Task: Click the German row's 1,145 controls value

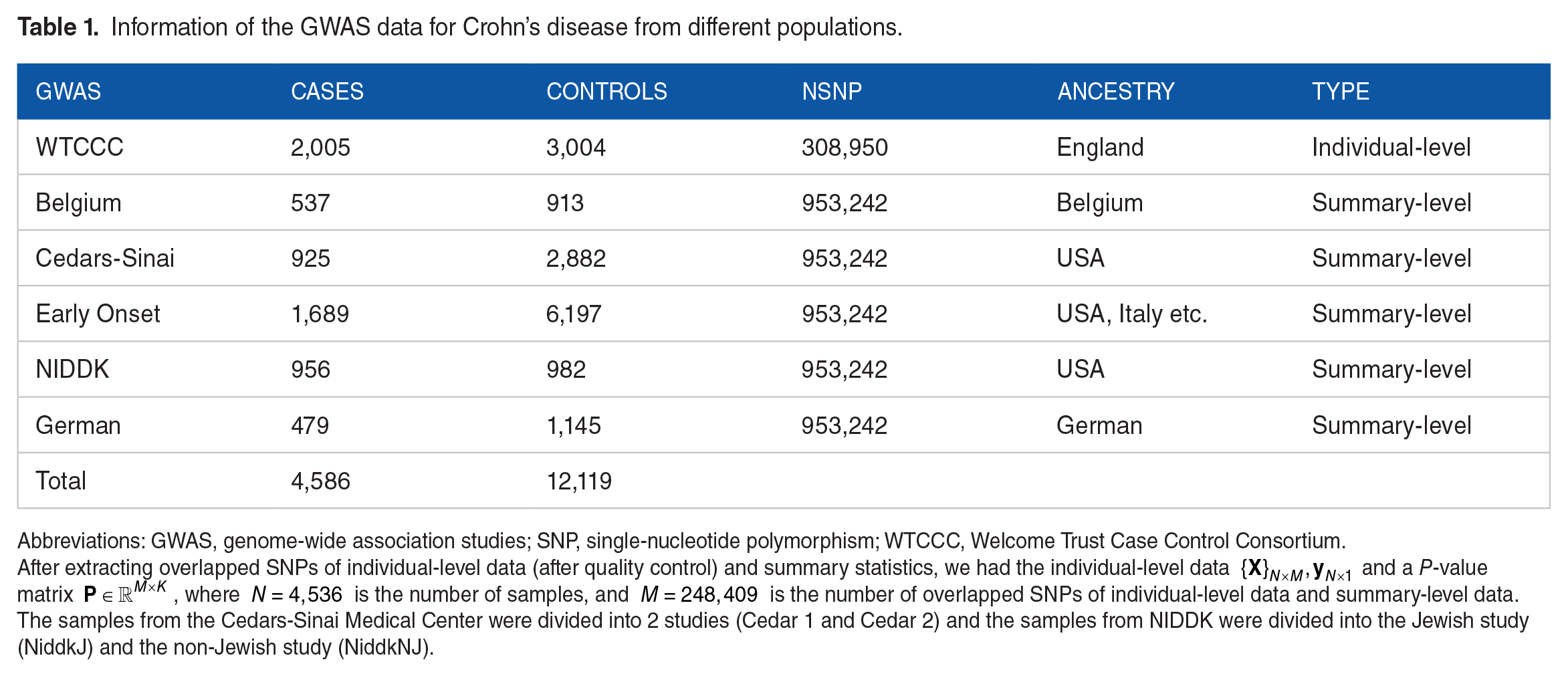Action: pos(574,425)
